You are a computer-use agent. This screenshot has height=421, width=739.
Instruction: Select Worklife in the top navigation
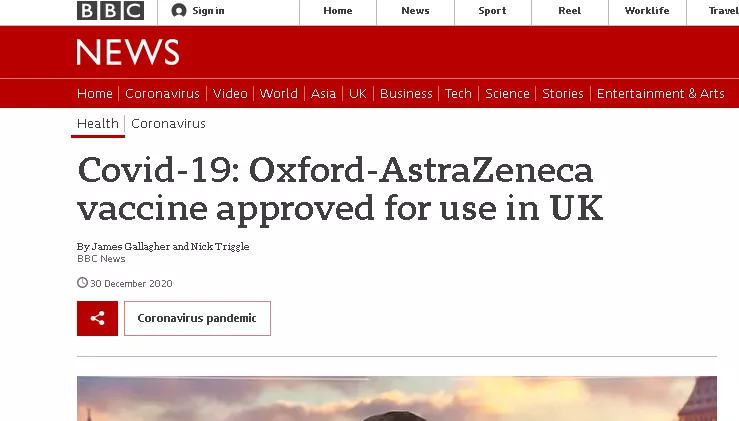[x=647, y=11]
